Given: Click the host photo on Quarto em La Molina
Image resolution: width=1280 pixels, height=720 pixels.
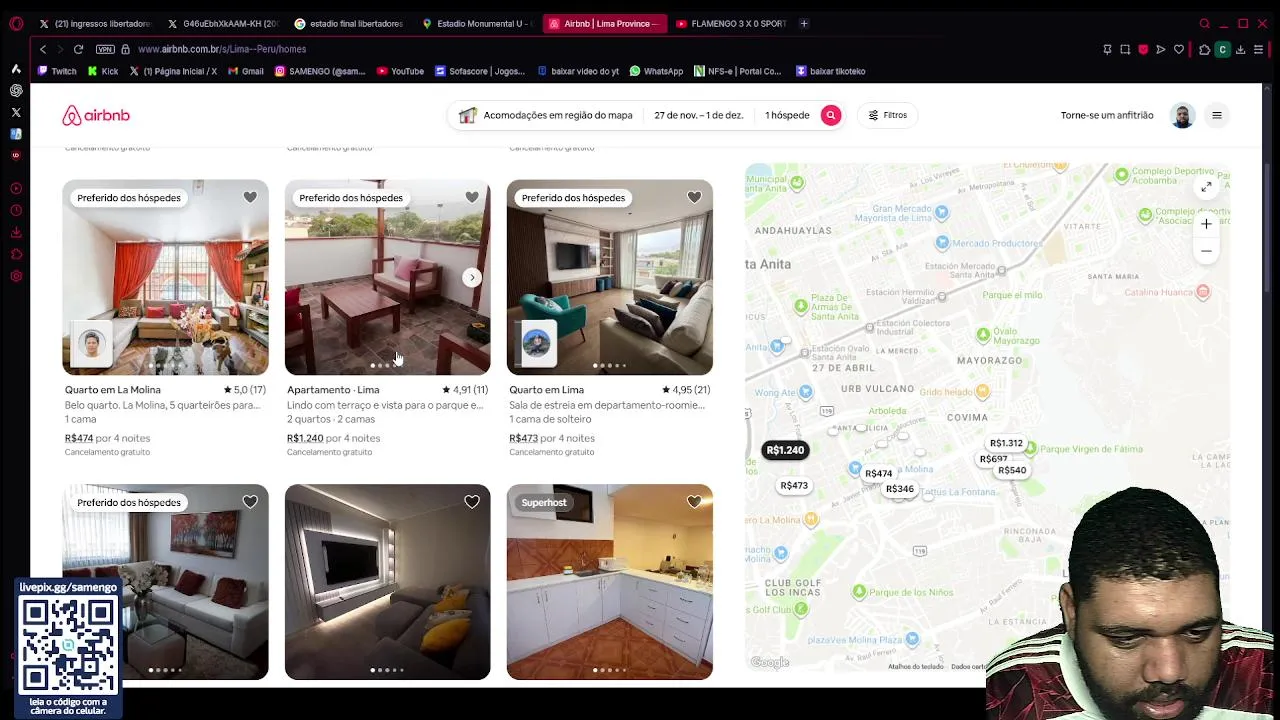Looking at the screenshot, I should 92,345.
